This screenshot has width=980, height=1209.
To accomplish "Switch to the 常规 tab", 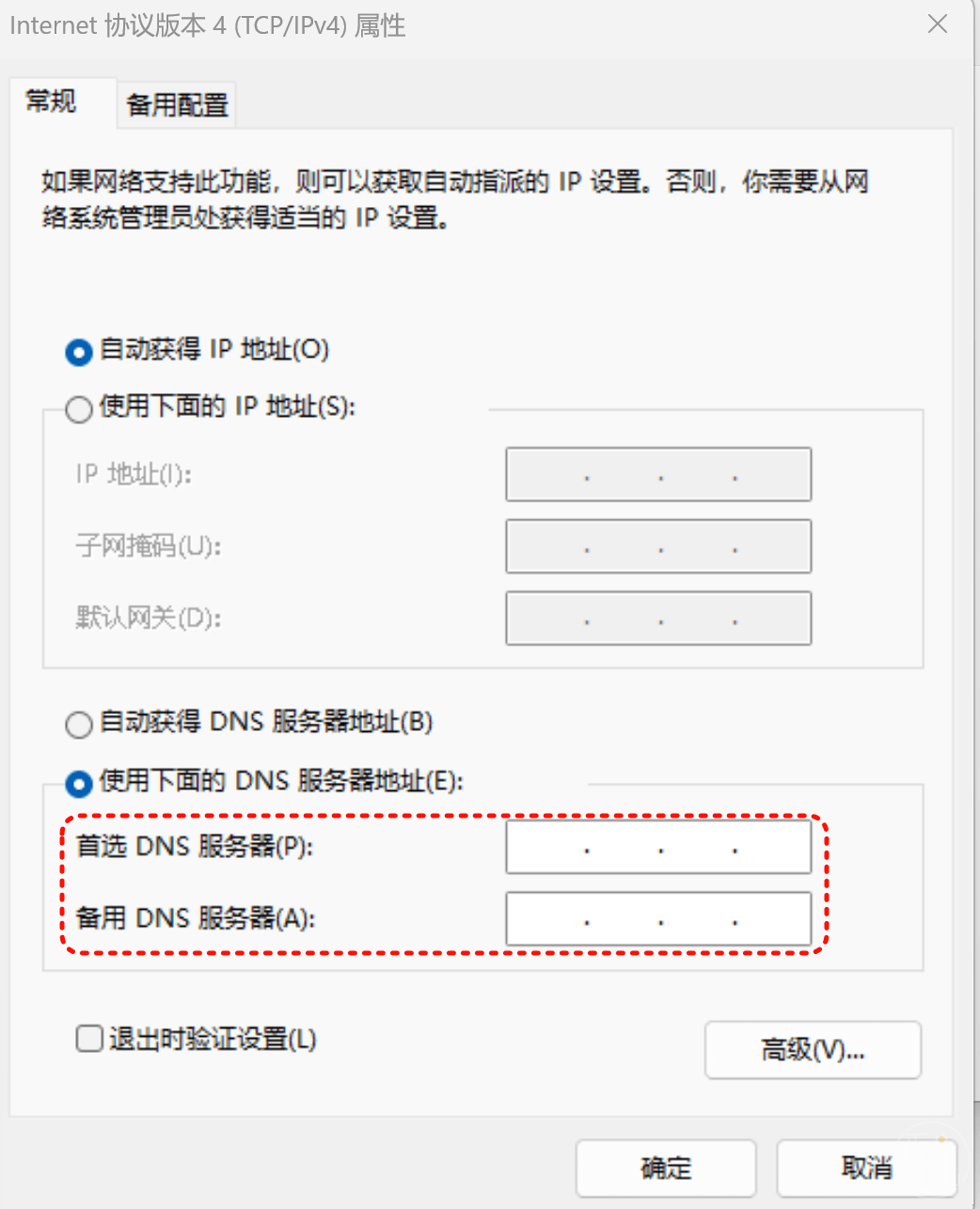I will pyautogui.click(x=51, y=102).
